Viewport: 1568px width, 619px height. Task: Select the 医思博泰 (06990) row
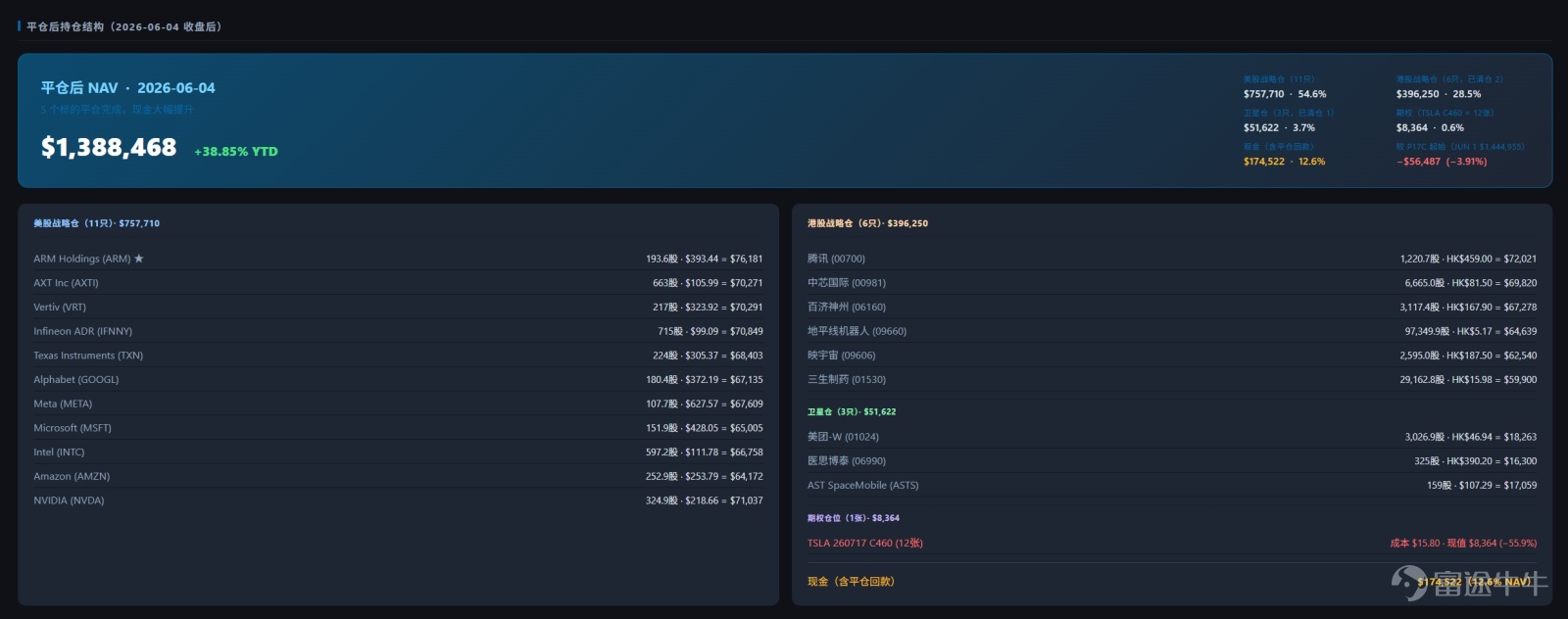click(x=1172, y=461)
